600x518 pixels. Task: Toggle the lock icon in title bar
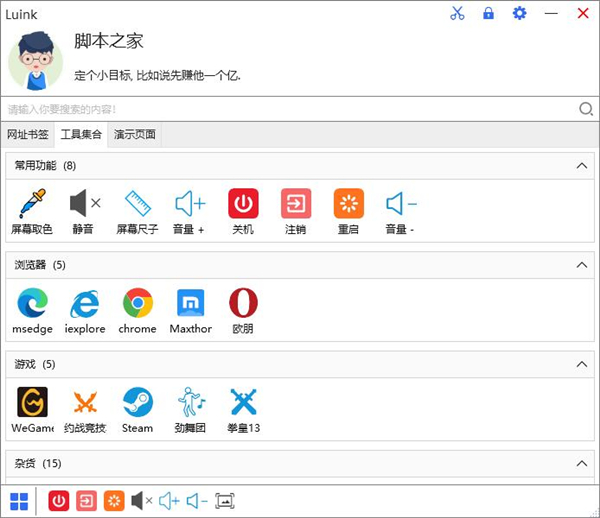[488, 14]
